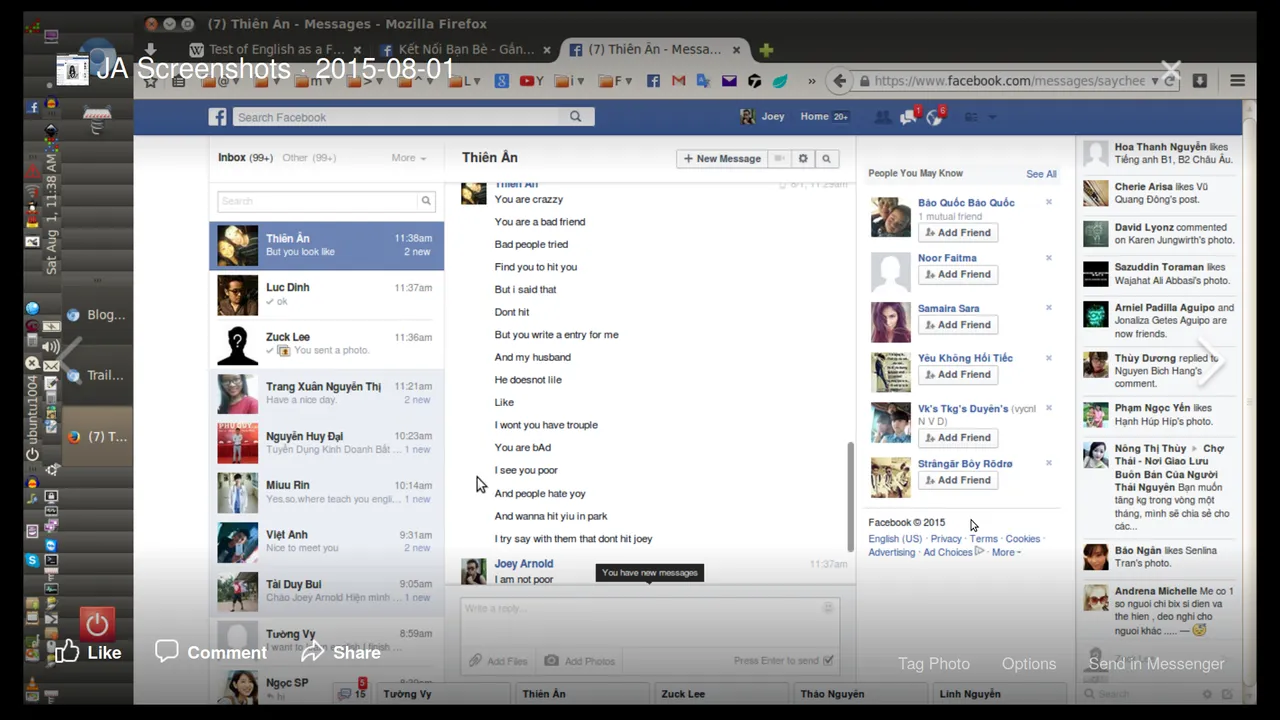Switch to the Other (99+) tab
The width and height of the screenshot is (1280, 720).
point(308,157)
